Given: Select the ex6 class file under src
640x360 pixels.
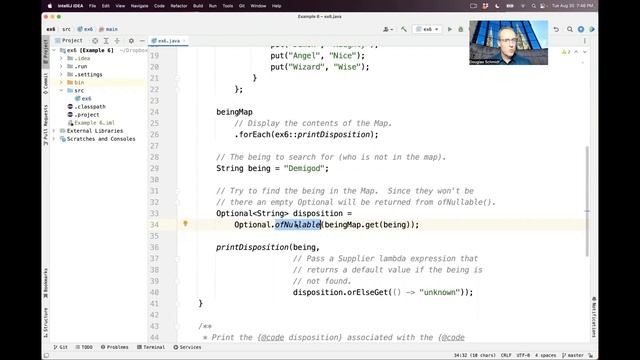Looking at the screenshot, I should [x=83, y=98].
